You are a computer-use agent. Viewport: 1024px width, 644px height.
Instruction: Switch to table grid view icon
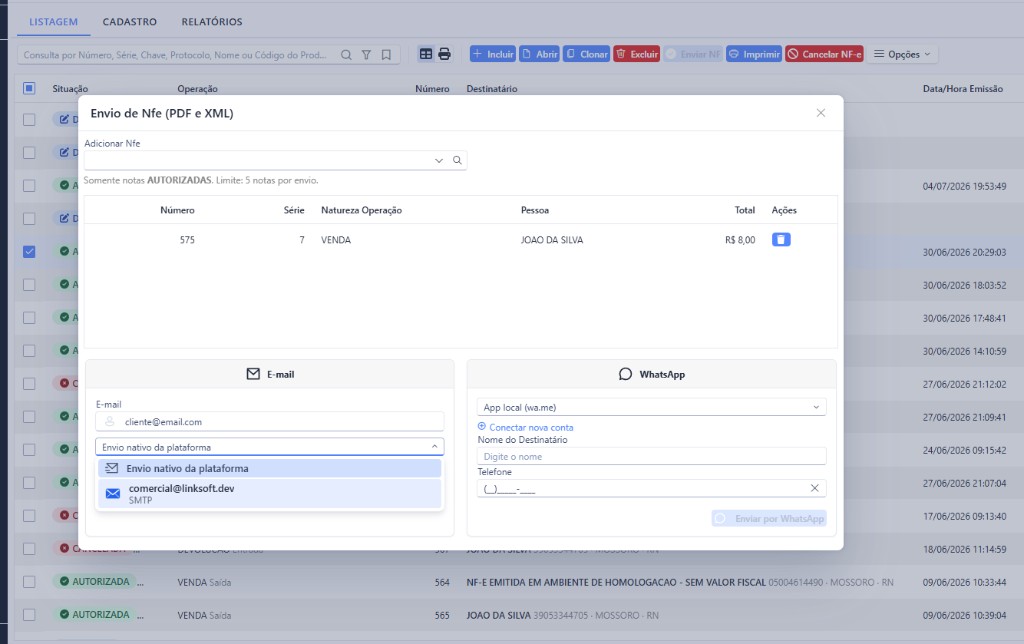tap(426, 54)
